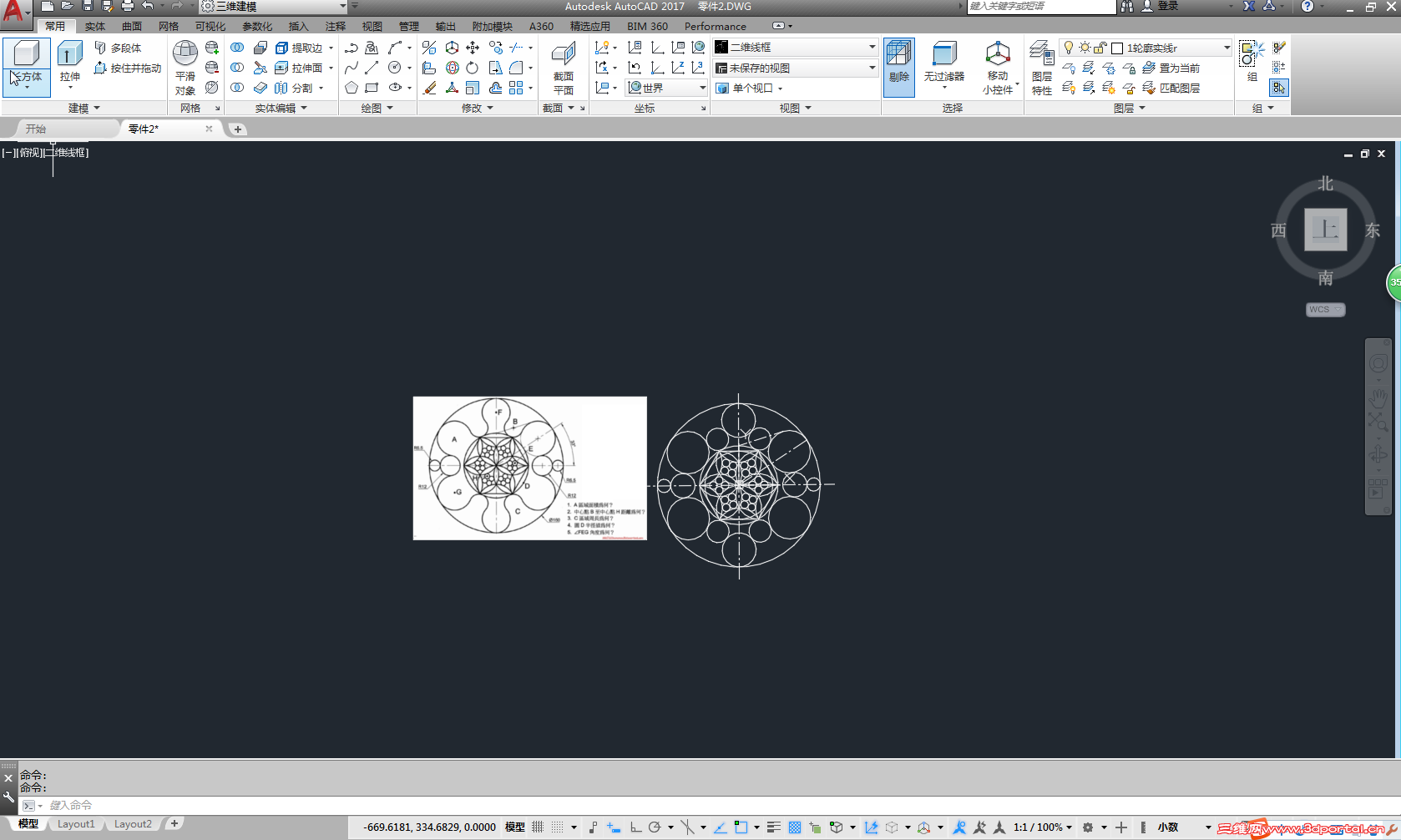Click the Move tool in Modify panel
The width and height of the screenshot is (1401, 840).
[473, 48]
